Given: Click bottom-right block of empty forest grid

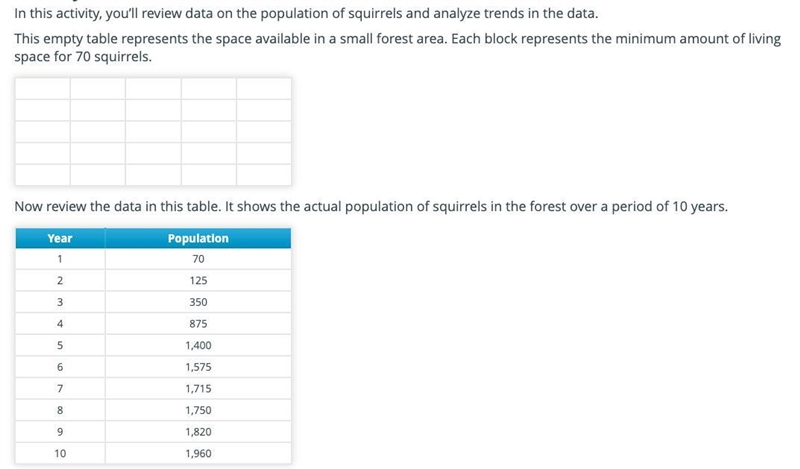Looking at the screenshot, I should (x=264, y=175).
